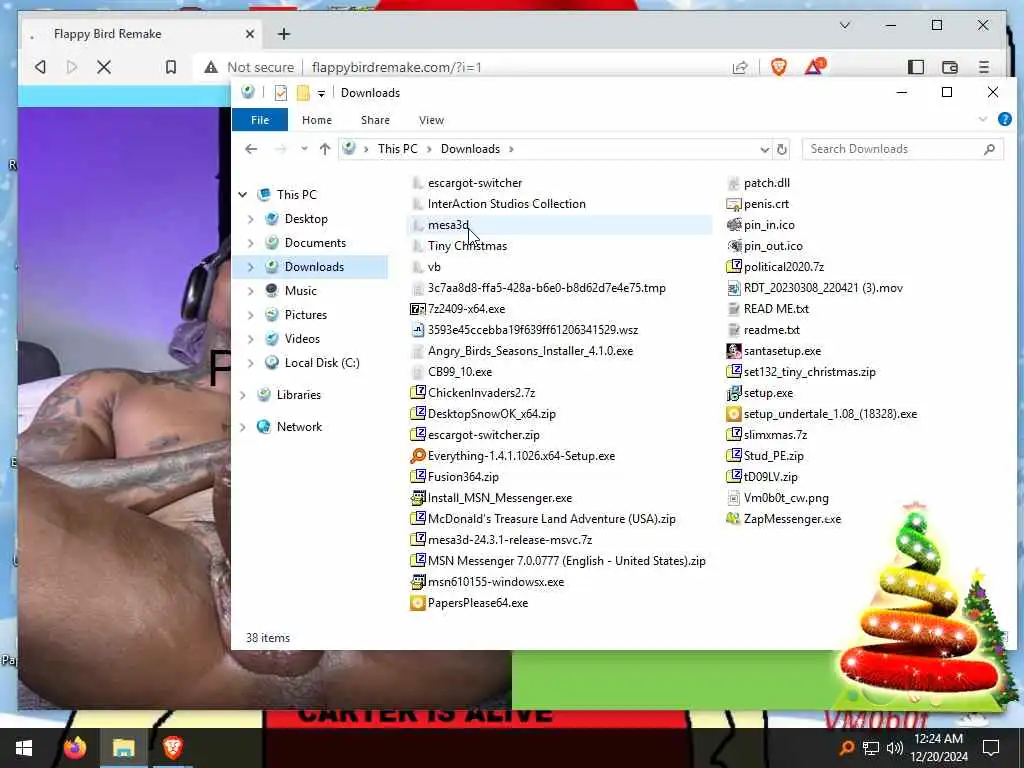Stop page loading with the X button
1024x768 pixels.
[104, 67]
